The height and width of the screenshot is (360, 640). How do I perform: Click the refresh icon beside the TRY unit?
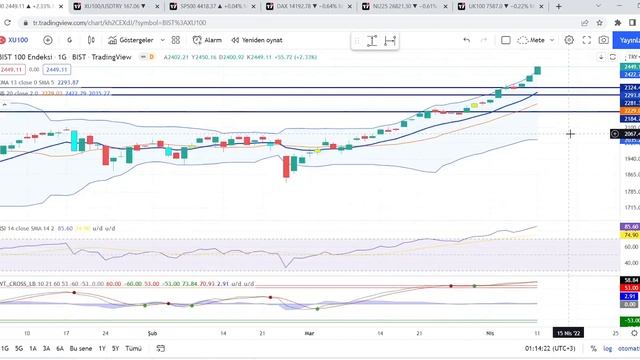coord(613,57)
